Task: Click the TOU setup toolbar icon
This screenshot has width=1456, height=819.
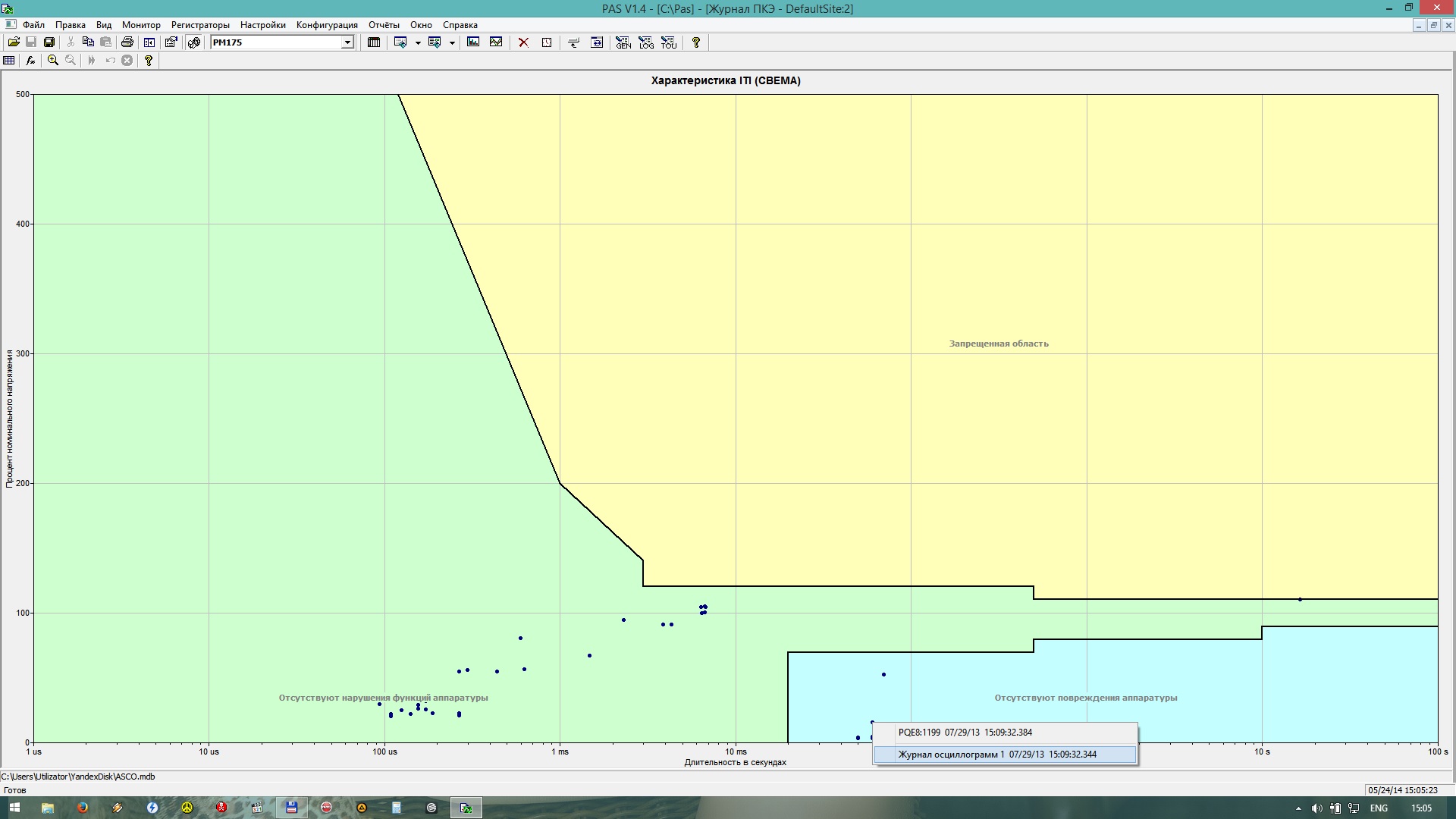Action: [669, 42]
